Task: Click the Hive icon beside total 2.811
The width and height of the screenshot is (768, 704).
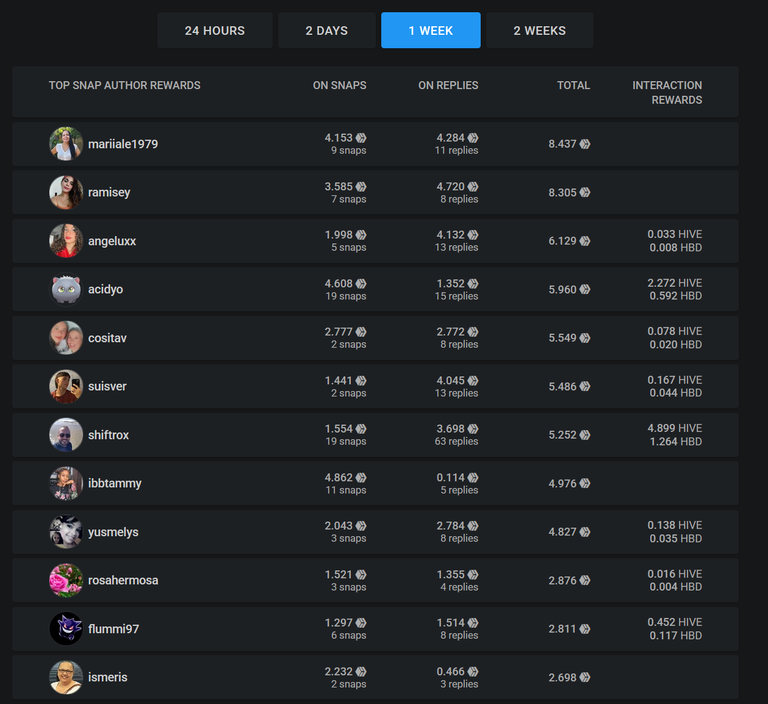Action: pyautogui.click(x=585, y=629)
